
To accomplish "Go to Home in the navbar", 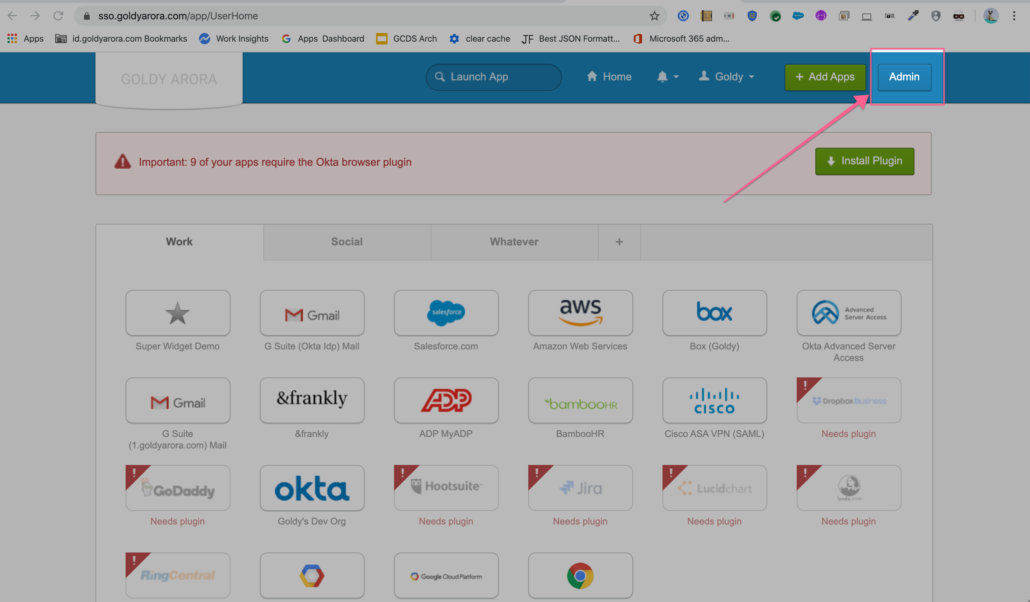I will pos(609,77).
